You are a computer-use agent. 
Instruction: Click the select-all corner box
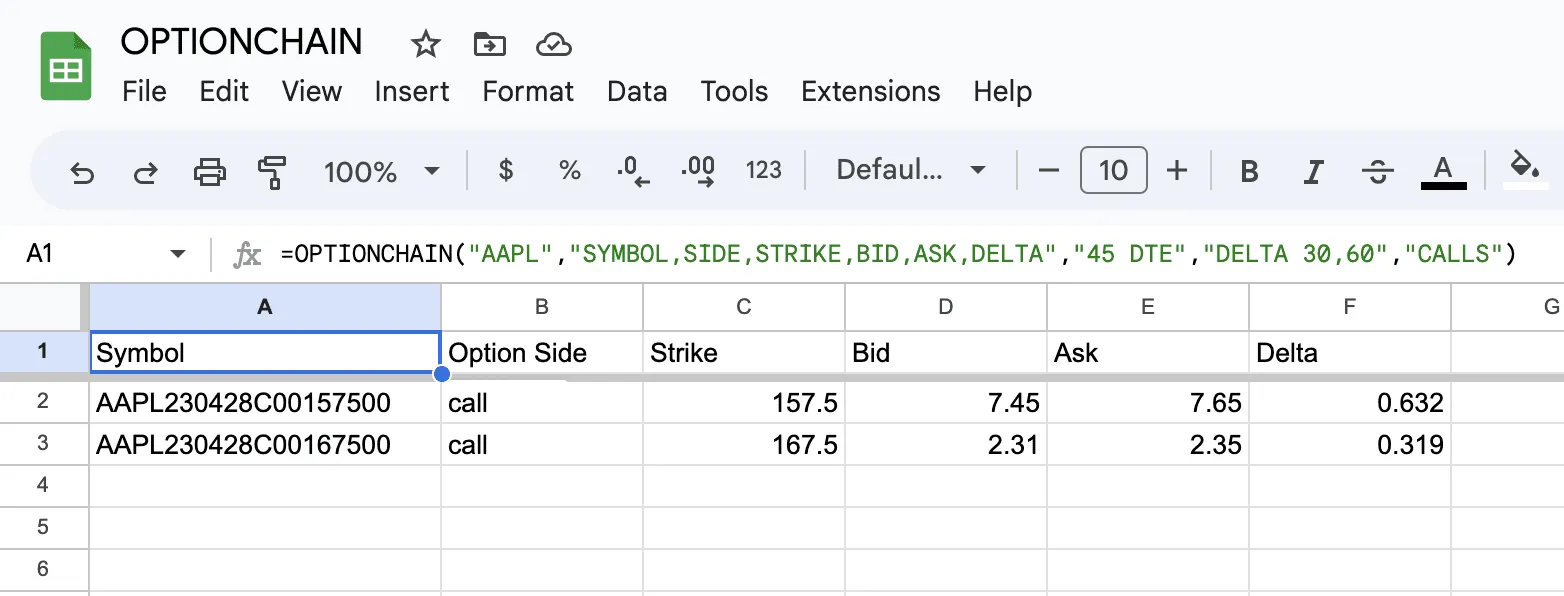point(44,307)
